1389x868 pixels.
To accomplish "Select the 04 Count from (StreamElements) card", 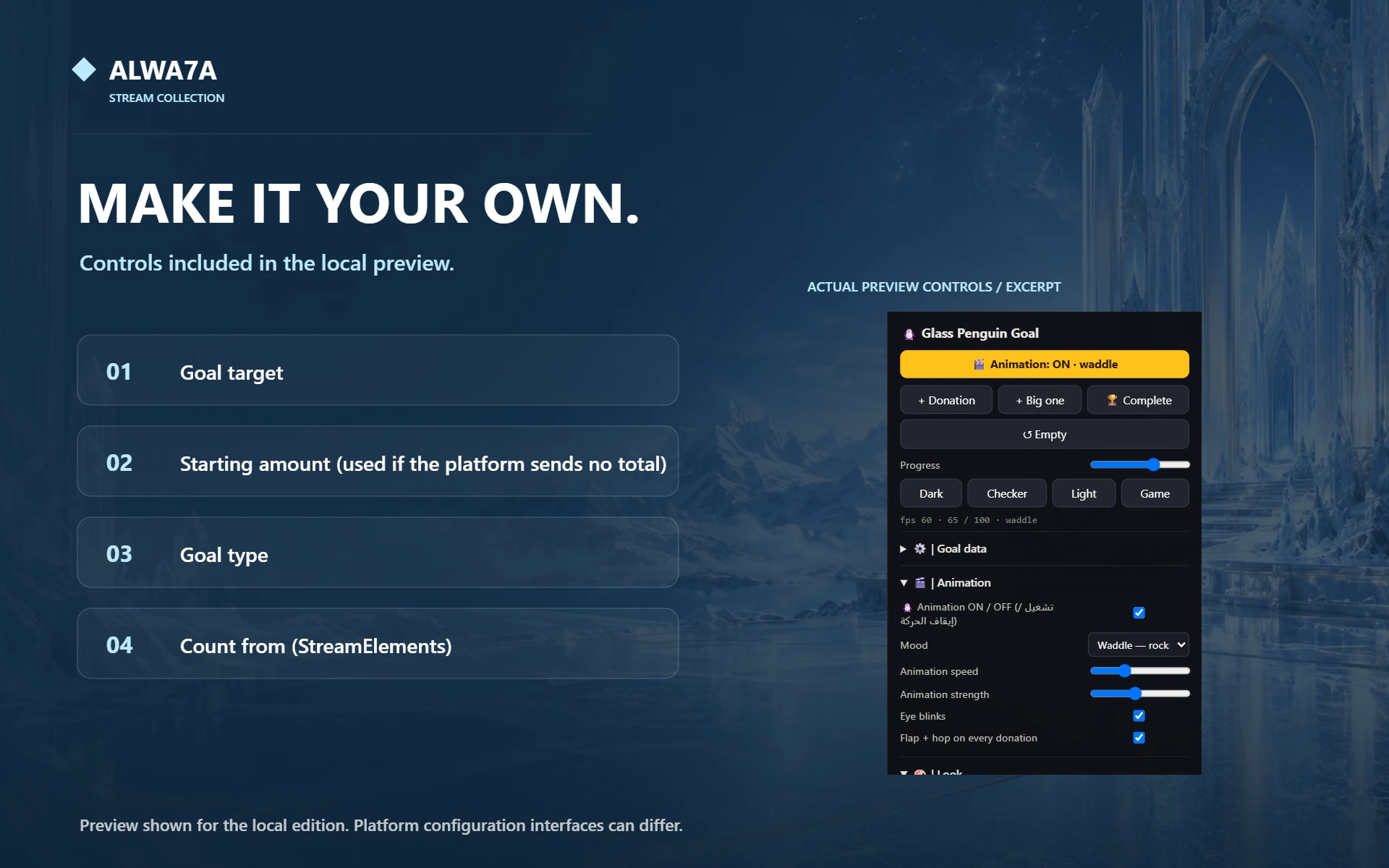I will [378, 644].
